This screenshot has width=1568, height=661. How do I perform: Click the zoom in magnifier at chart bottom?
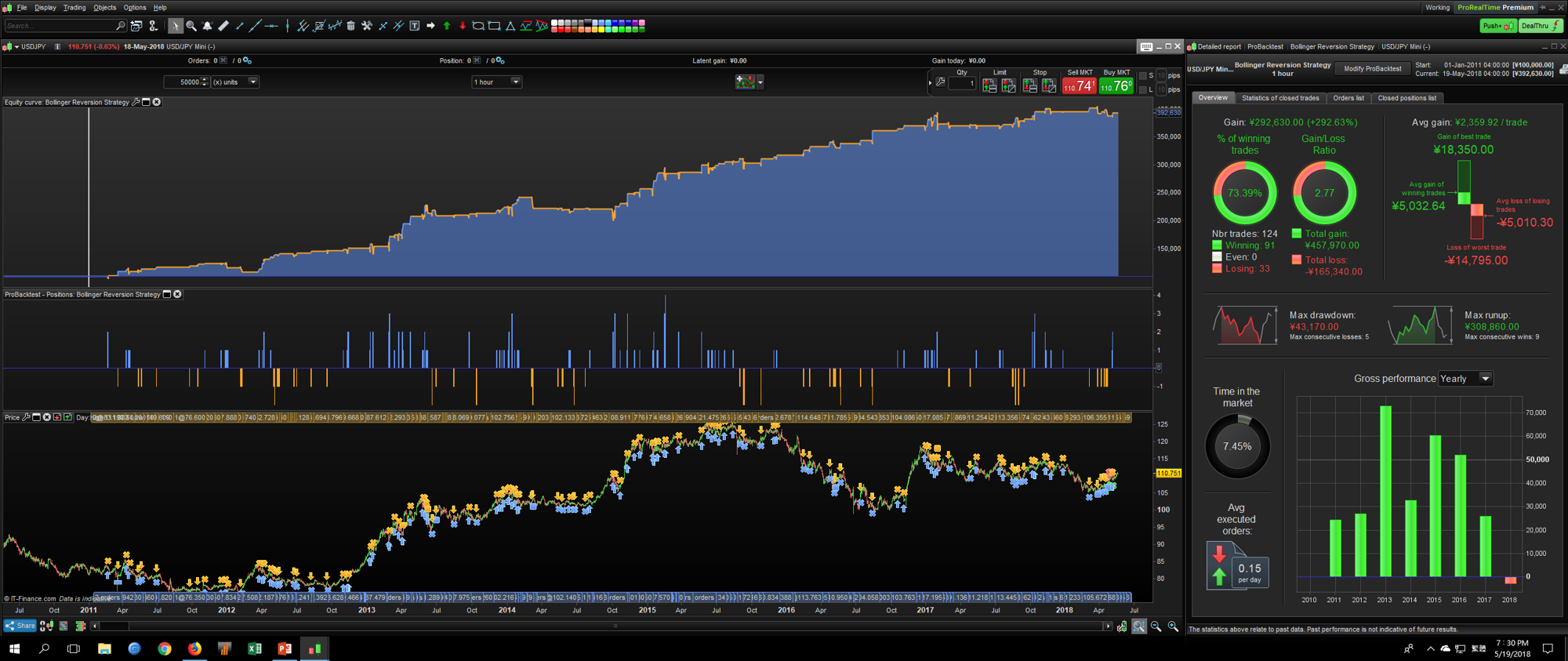pyautogui.click(x=1173, y=626)
